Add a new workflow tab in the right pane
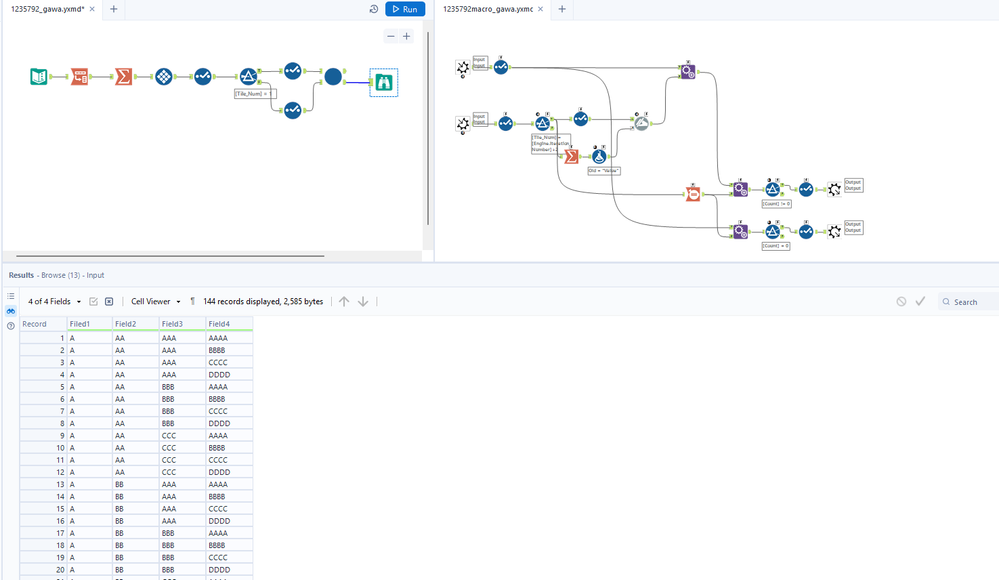999x580 pixels. point(562,9)
